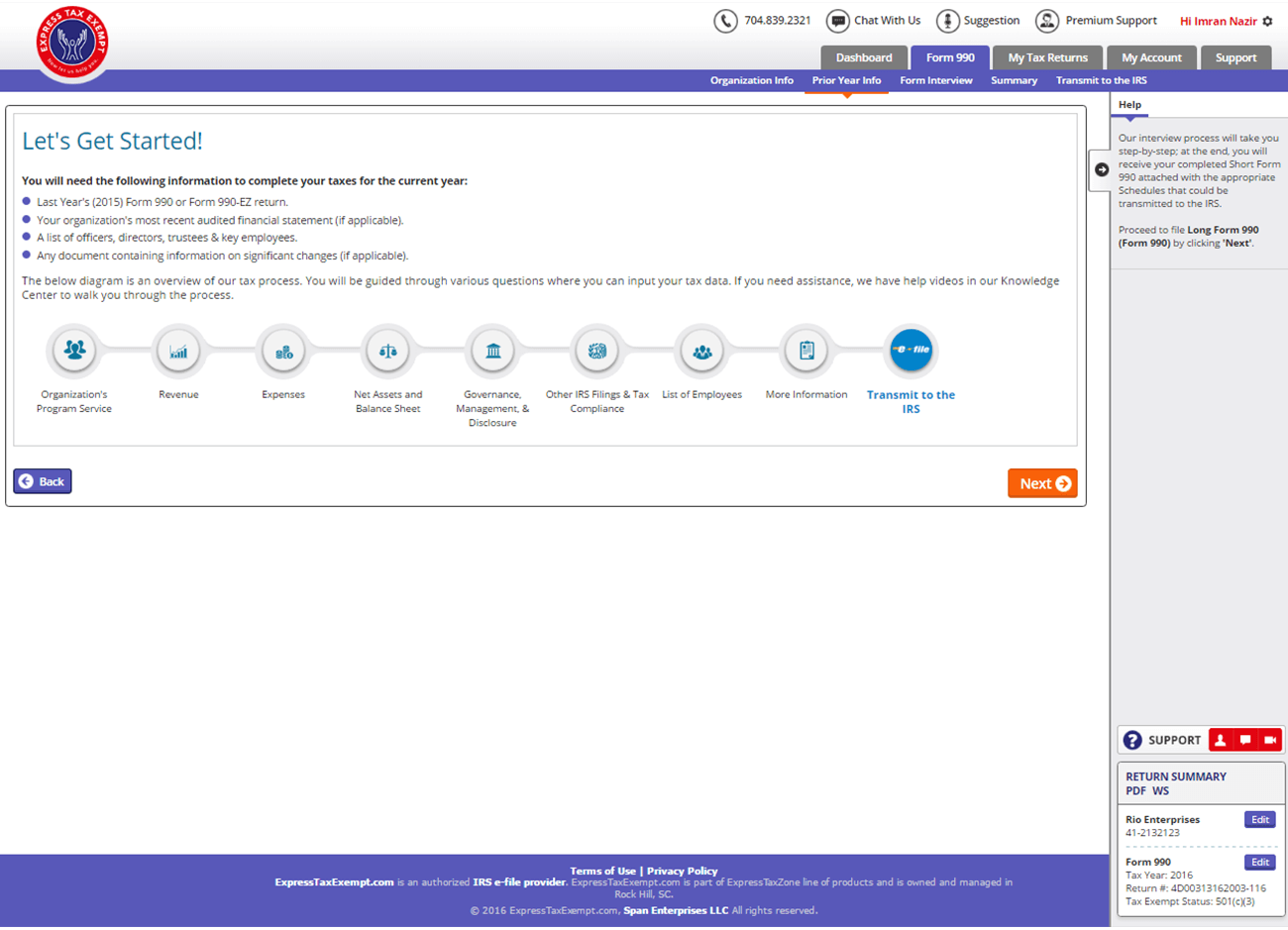Open settings gear next to Hi Imran Nazir
Screen dimensions: 1288x930
tap(1267, 21)
